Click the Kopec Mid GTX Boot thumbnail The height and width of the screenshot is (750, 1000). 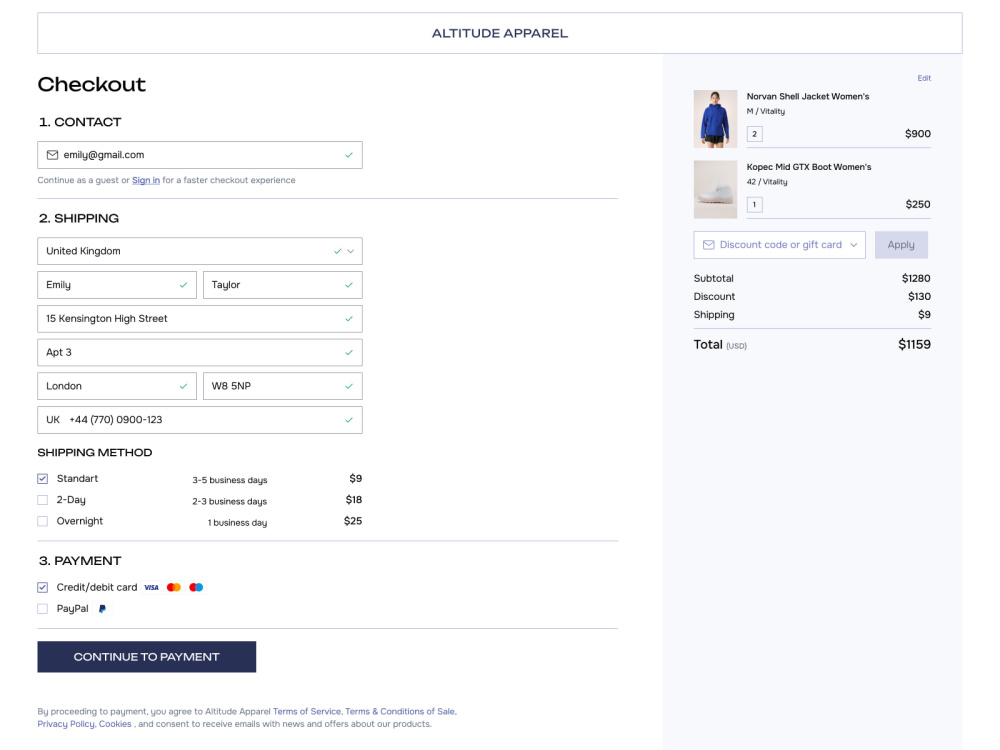coord(716,189)
